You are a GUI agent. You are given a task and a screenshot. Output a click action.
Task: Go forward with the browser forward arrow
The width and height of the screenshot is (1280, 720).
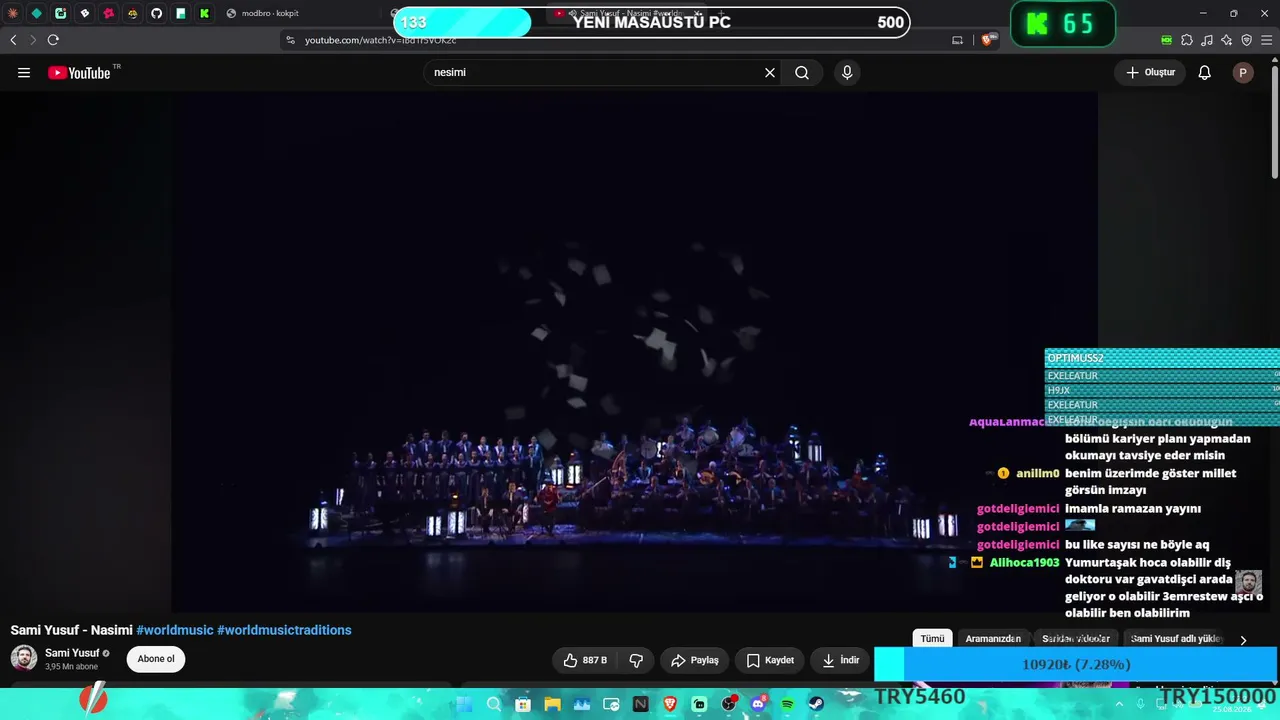[32, 40]
